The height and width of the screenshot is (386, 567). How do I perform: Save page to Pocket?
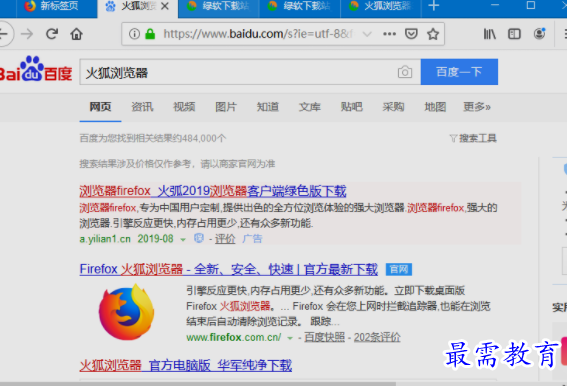411,34
